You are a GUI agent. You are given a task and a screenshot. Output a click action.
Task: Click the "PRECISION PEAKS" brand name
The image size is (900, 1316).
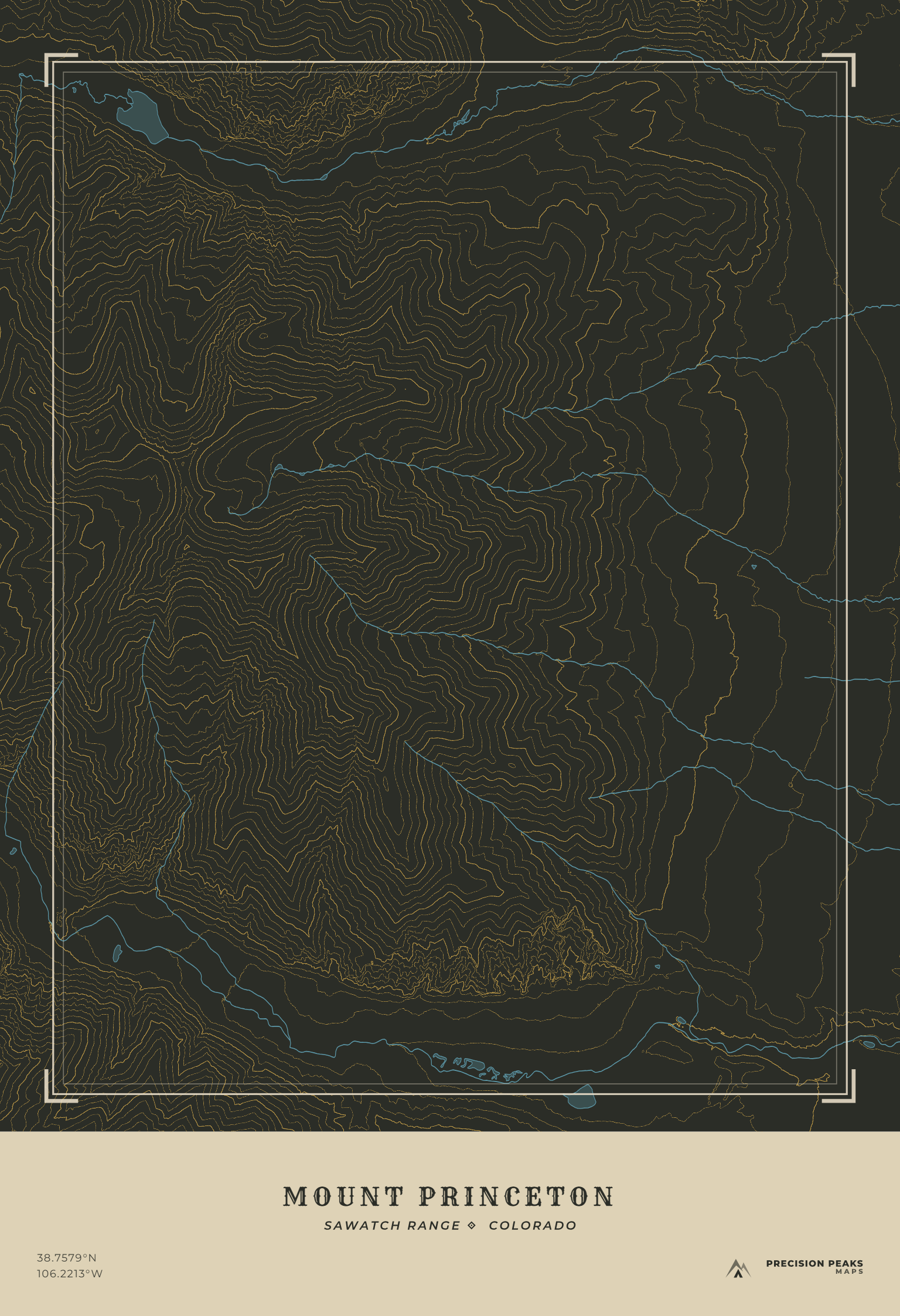(814, 1263)
